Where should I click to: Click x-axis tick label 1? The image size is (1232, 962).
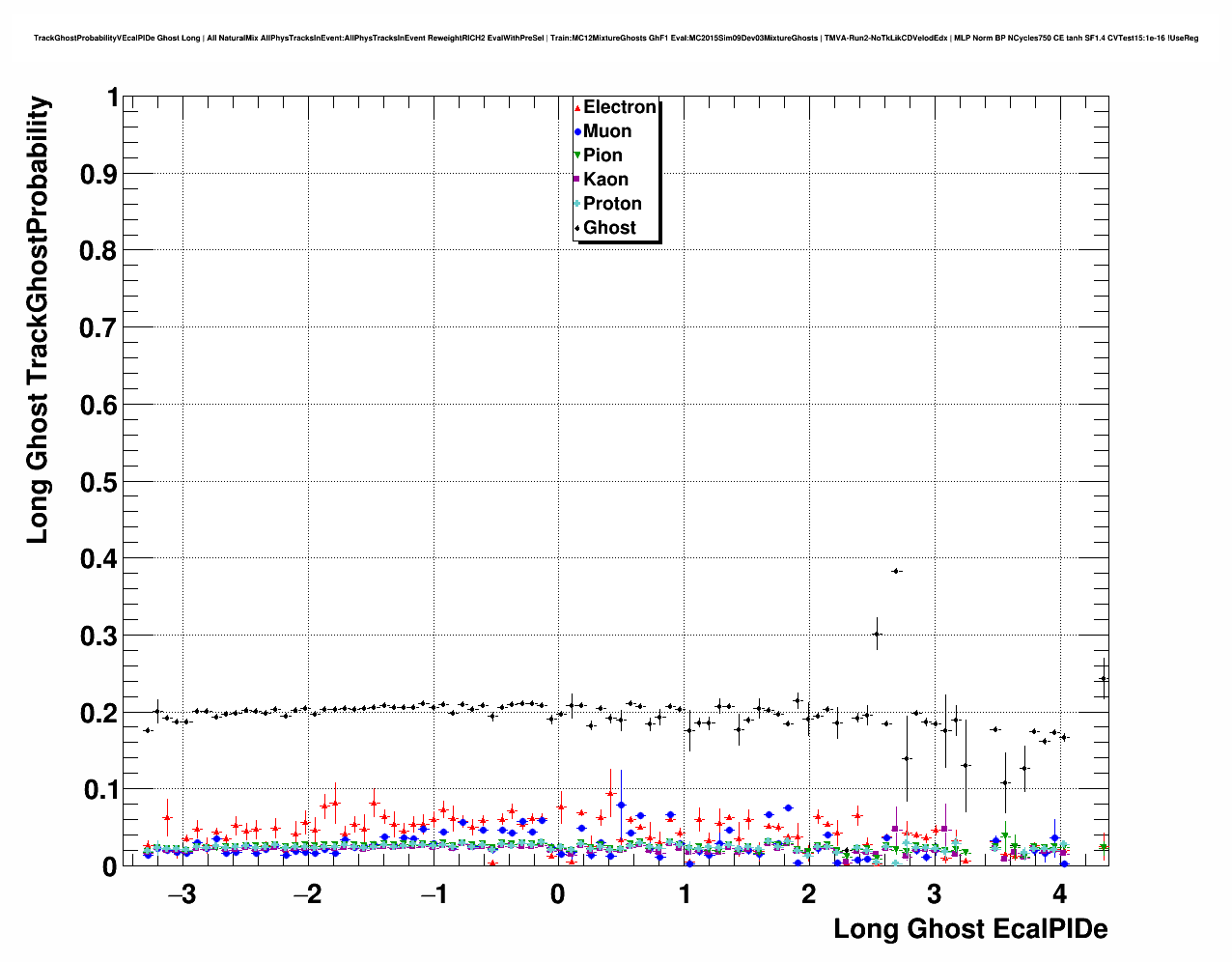[x=685, y=893]
